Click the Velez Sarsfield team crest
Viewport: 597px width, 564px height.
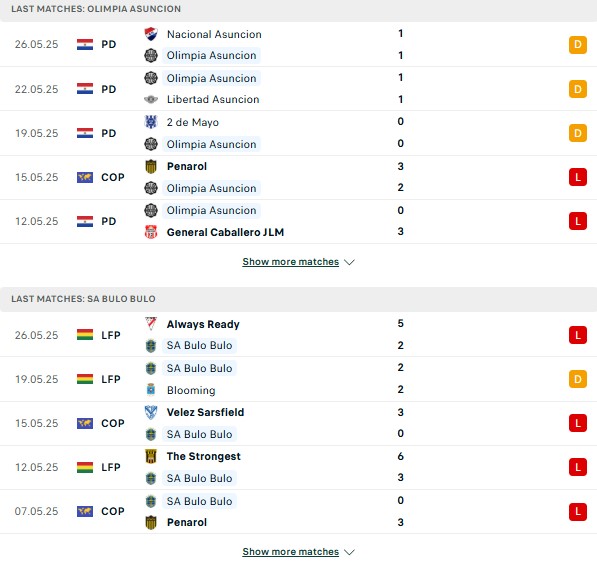pyautogui.click(x=151, y=412)
